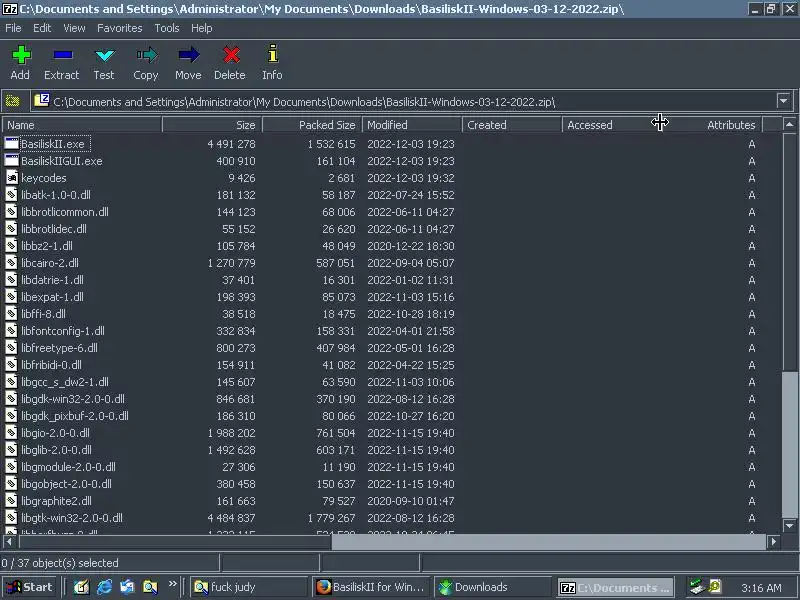Viewport: 800px width, 600px height.
Task: Click the libatk-1.0-0.dll file icon
Action: (x=11, y=194)
